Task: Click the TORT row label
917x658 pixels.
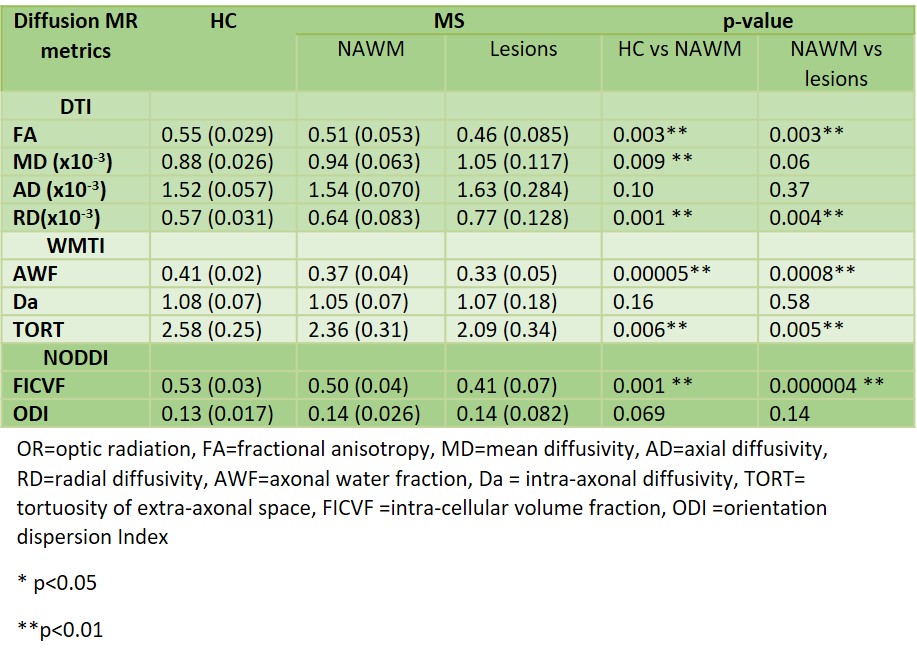Action: tap(37, 328)
